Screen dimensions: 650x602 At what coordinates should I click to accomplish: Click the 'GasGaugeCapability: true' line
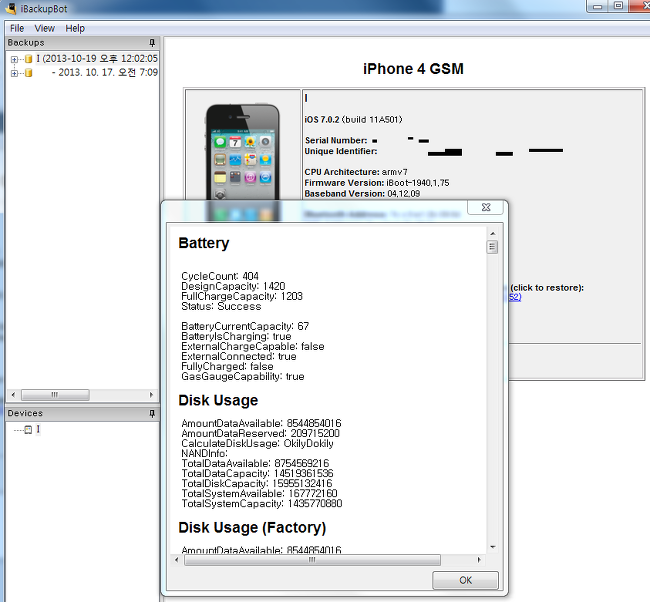point(243,376)
